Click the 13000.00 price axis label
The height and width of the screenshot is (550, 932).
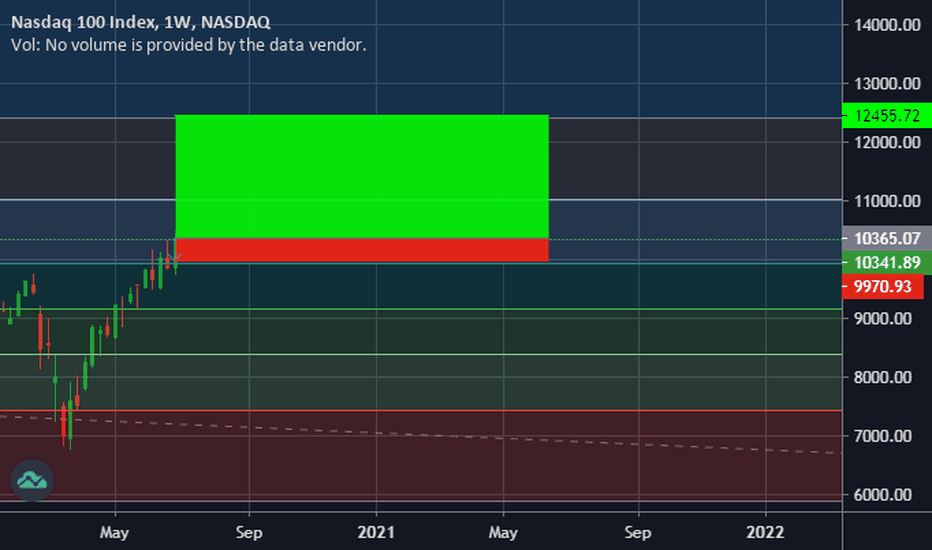tap(887, 83)
